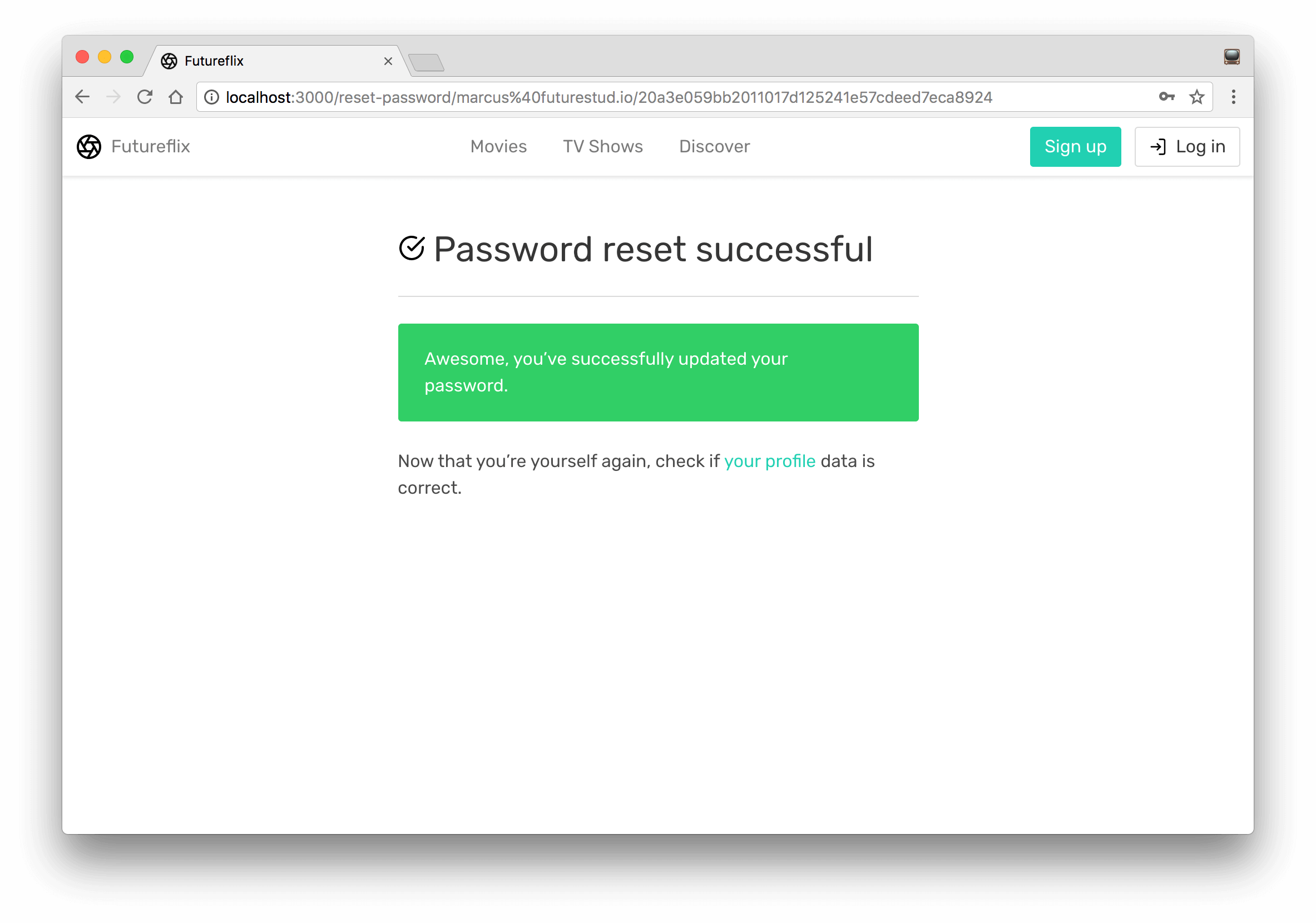Click the Futureflix brand name text
Viewport: 1316px width, 923px height.
tap(150, 147)
